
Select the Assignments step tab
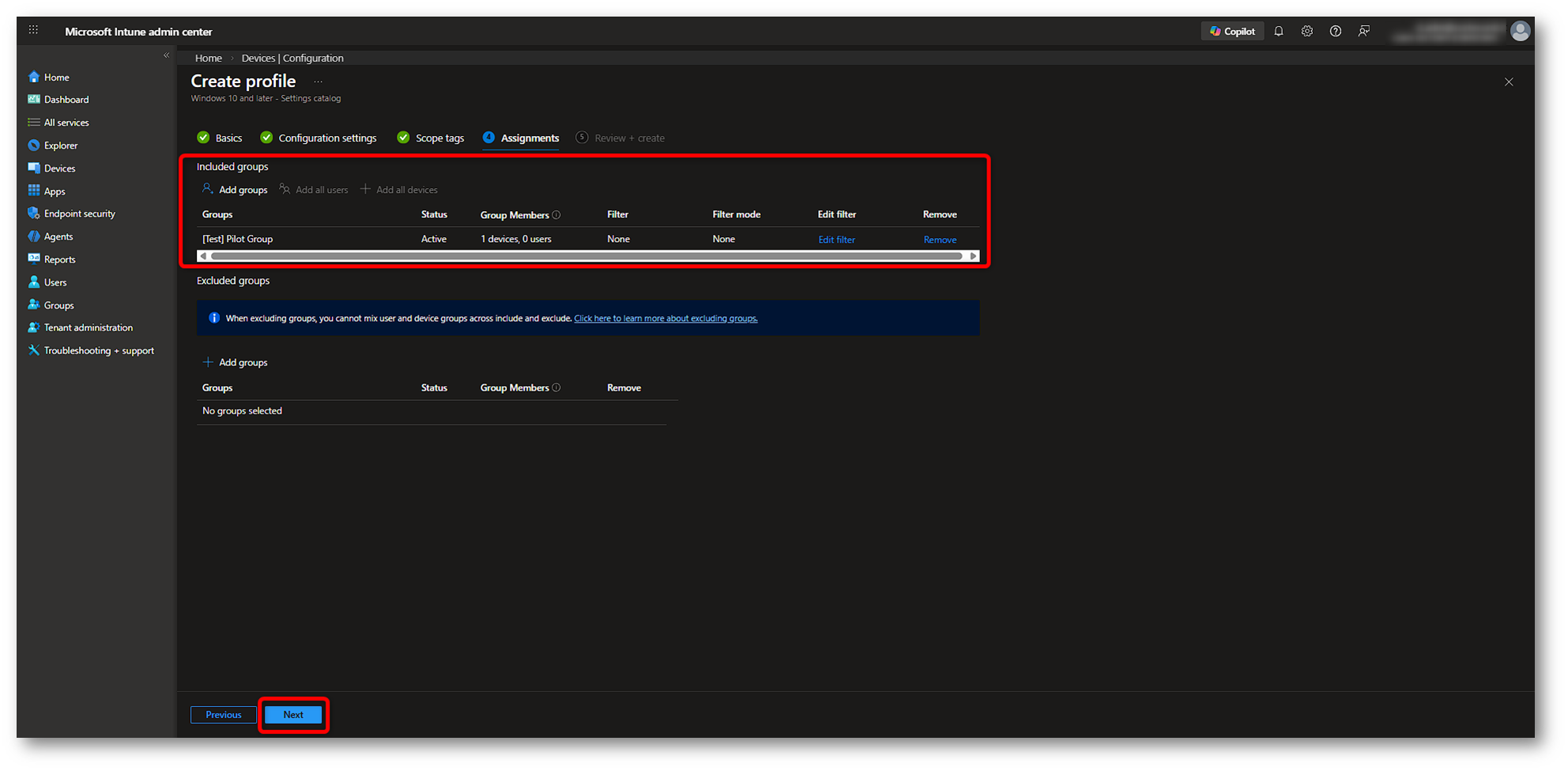pos(521,138)
